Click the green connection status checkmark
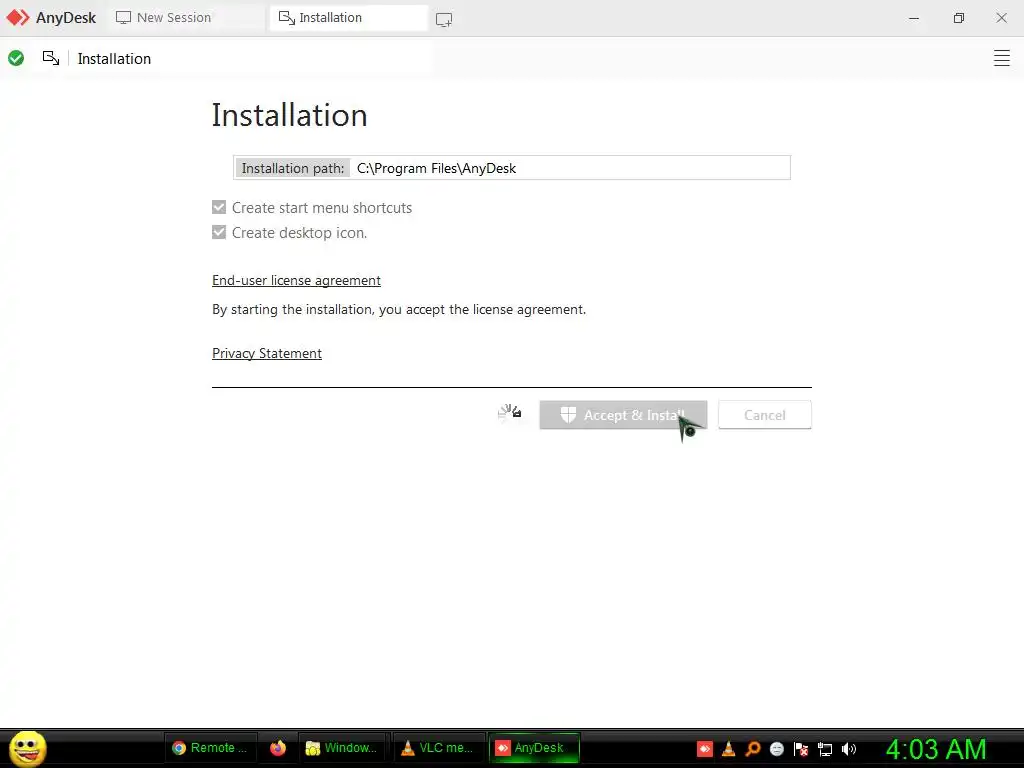 [16, 58]
